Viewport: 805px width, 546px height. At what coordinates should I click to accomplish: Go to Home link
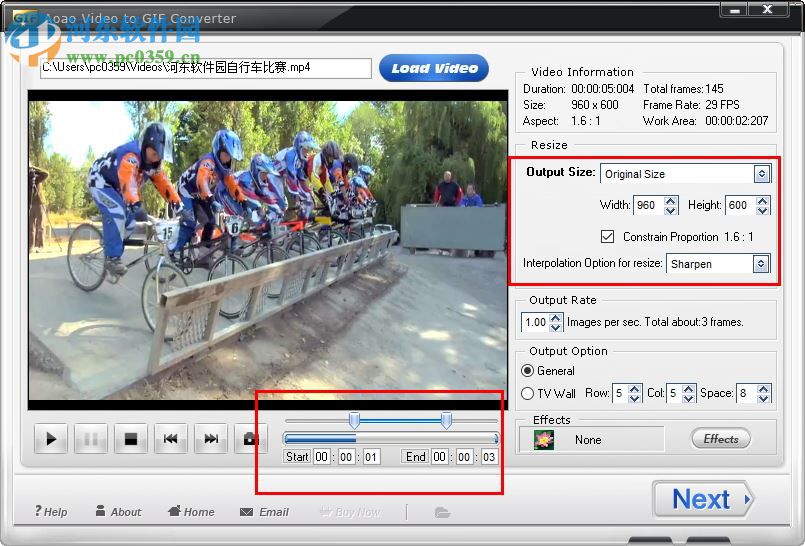[x=191, y=512]
